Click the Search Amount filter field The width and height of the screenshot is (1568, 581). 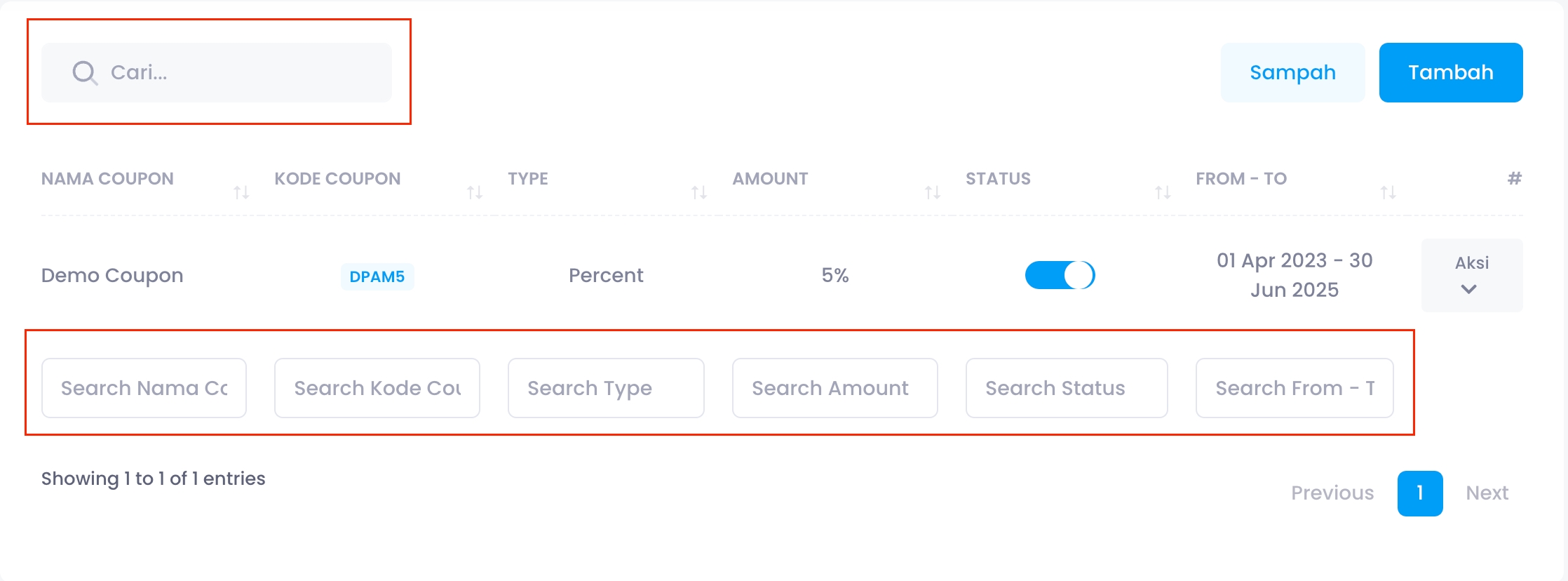point(834,388)
